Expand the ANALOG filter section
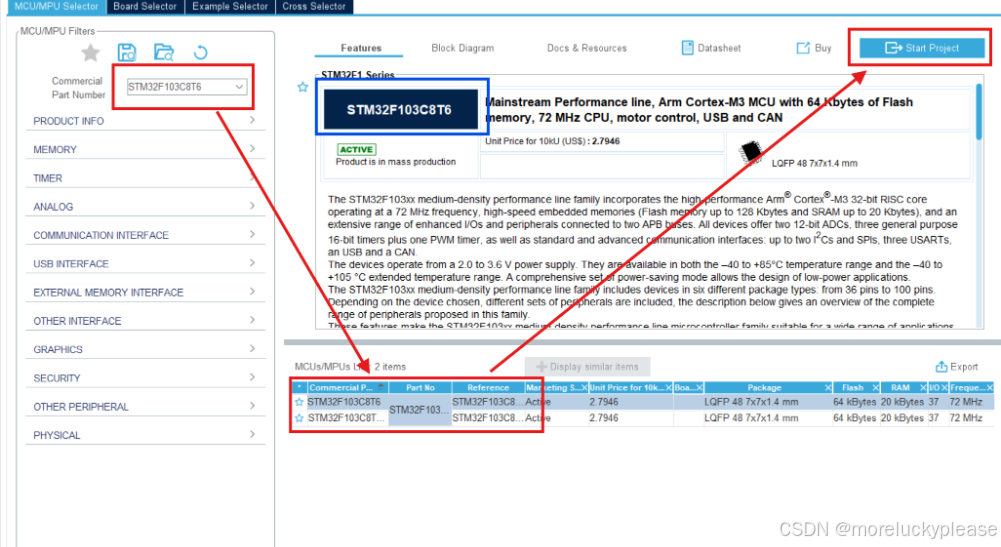This screenshot has width=1001, height=547. pos(145,207)
